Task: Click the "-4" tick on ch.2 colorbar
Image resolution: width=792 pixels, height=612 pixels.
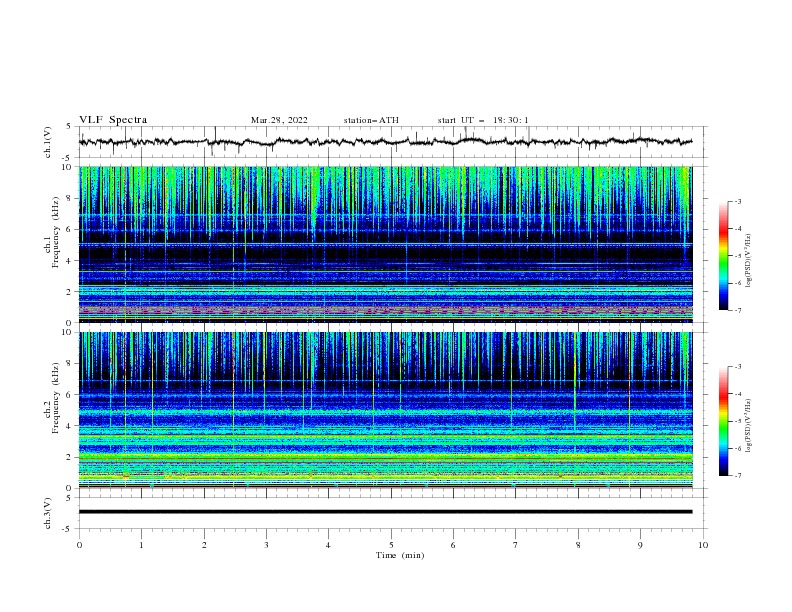Action: pos(737,394)
